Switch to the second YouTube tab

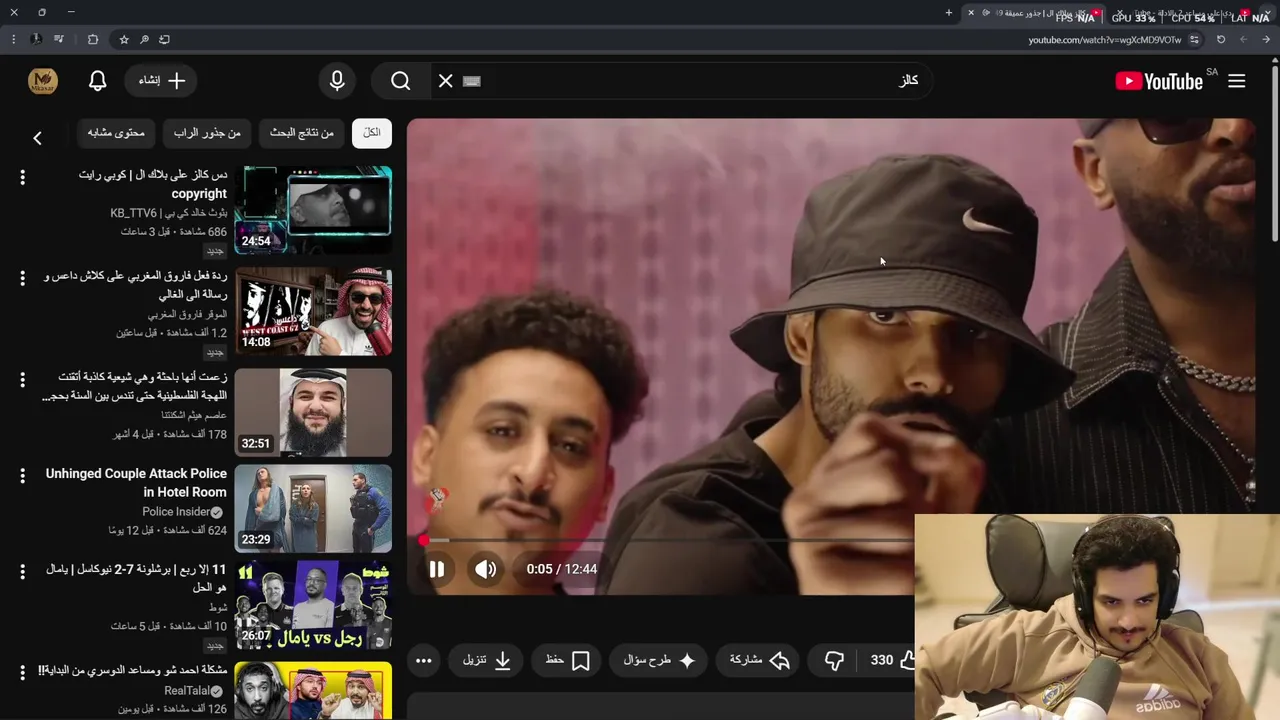click(x=1180, y=14)
